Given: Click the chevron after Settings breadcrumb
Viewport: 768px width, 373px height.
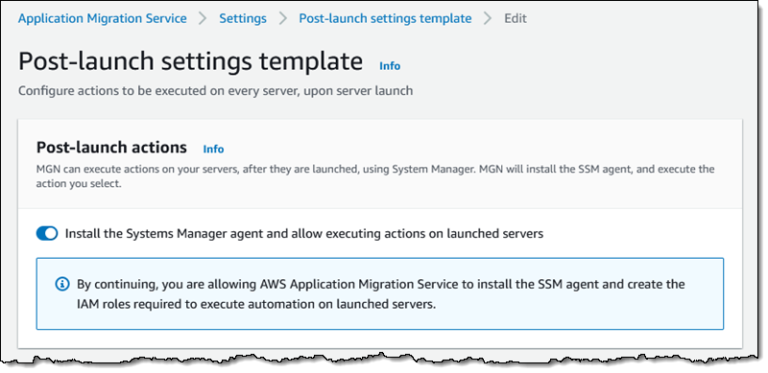Looking at the screenshot, I should tap(283, 19).
